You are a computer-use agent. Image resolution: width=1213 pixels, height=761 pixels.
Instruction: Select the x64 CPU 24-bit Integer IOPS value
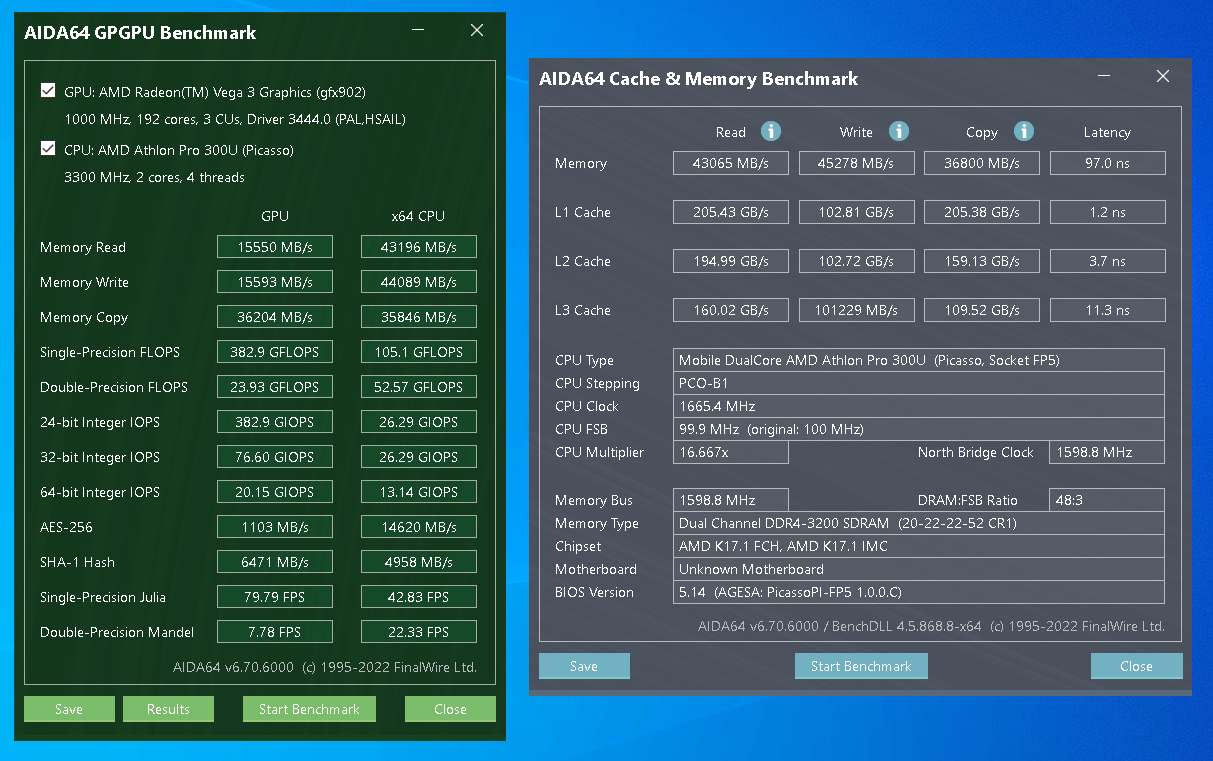point(419,422)
